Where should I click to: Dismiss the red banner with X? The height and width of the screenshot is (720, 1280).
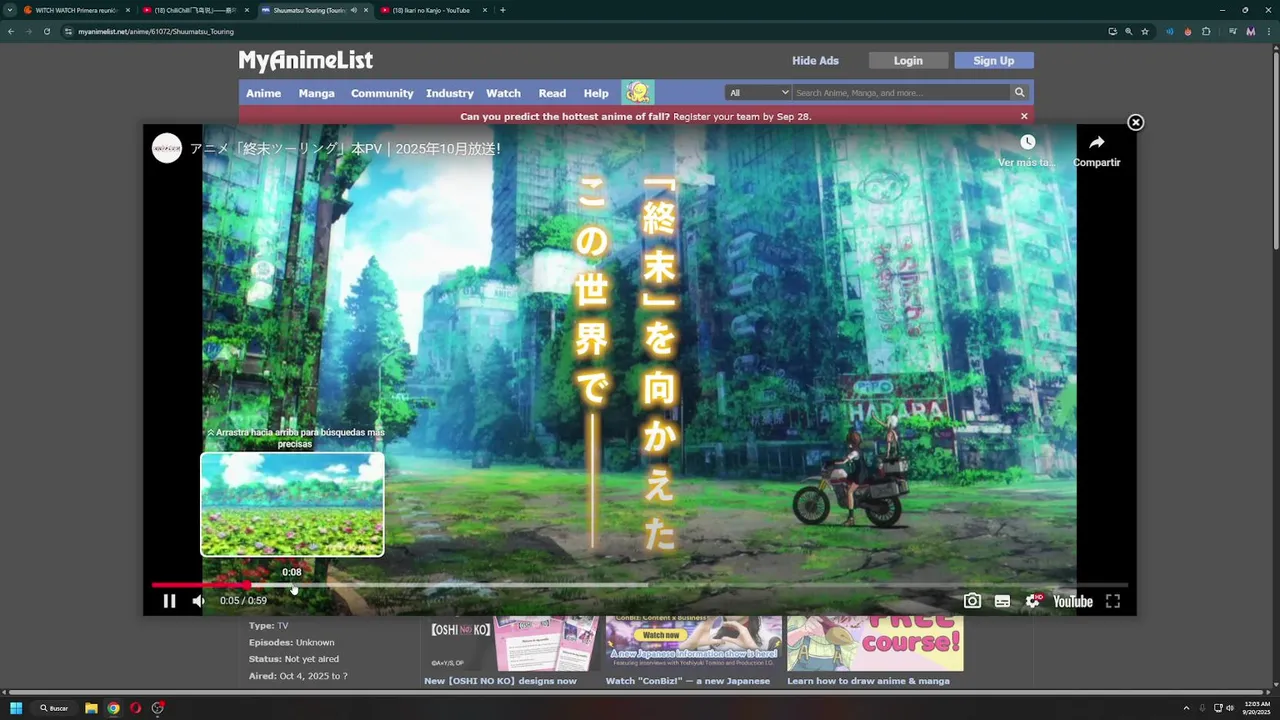click(1024, 116)
